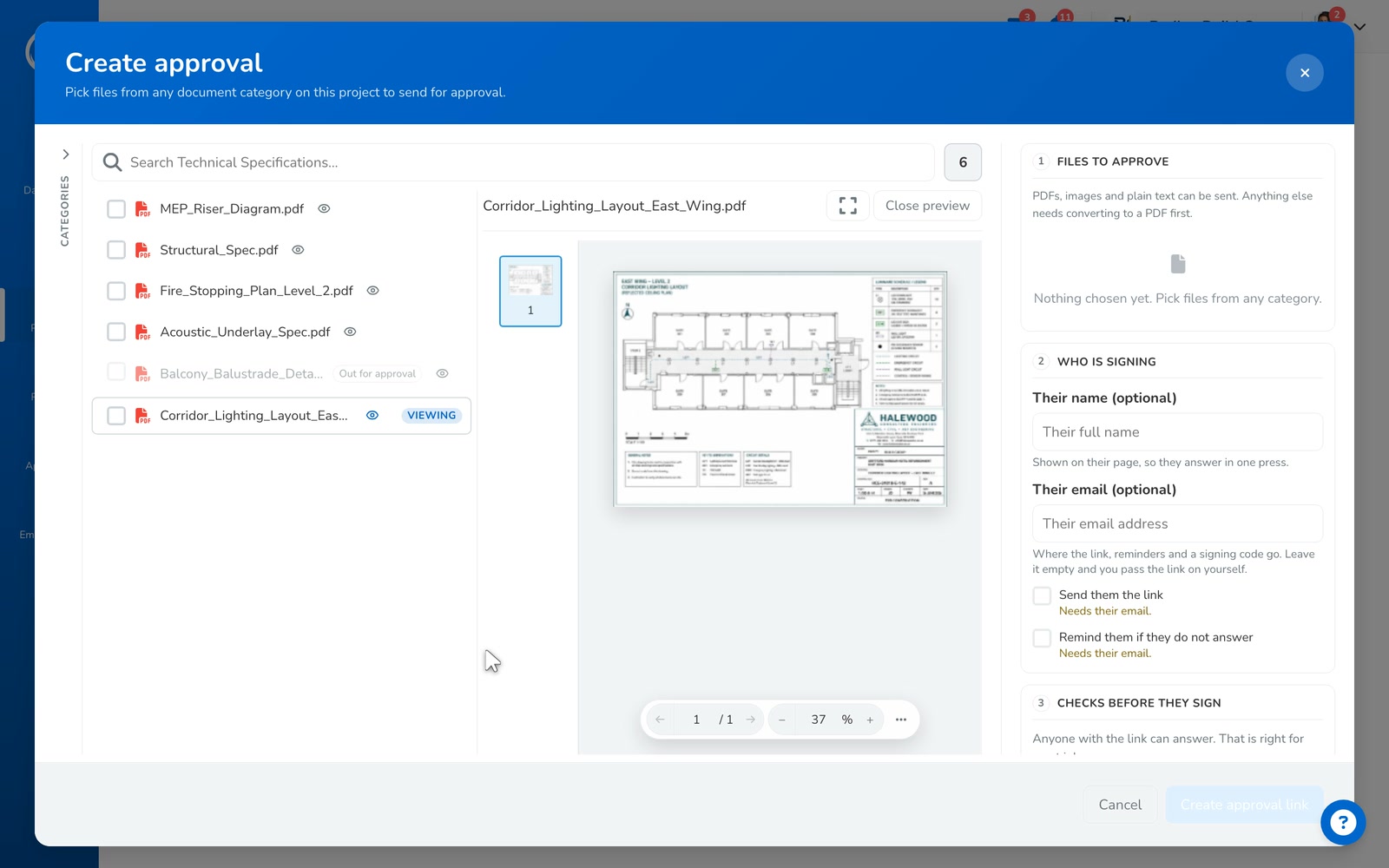Zoom in the preview with plus
This screenshot has width=1389, height=868.
[870, 720]
